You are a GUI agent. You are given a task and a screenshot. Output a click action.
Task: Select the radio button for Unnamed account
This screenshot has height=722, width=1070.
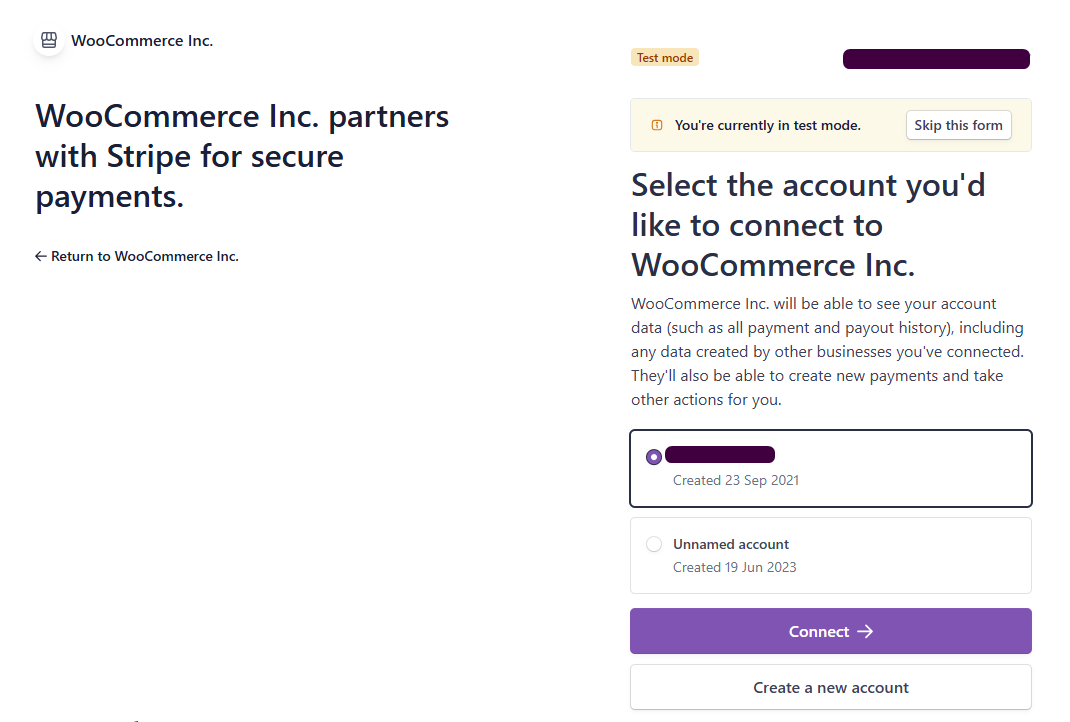[654, 544]
